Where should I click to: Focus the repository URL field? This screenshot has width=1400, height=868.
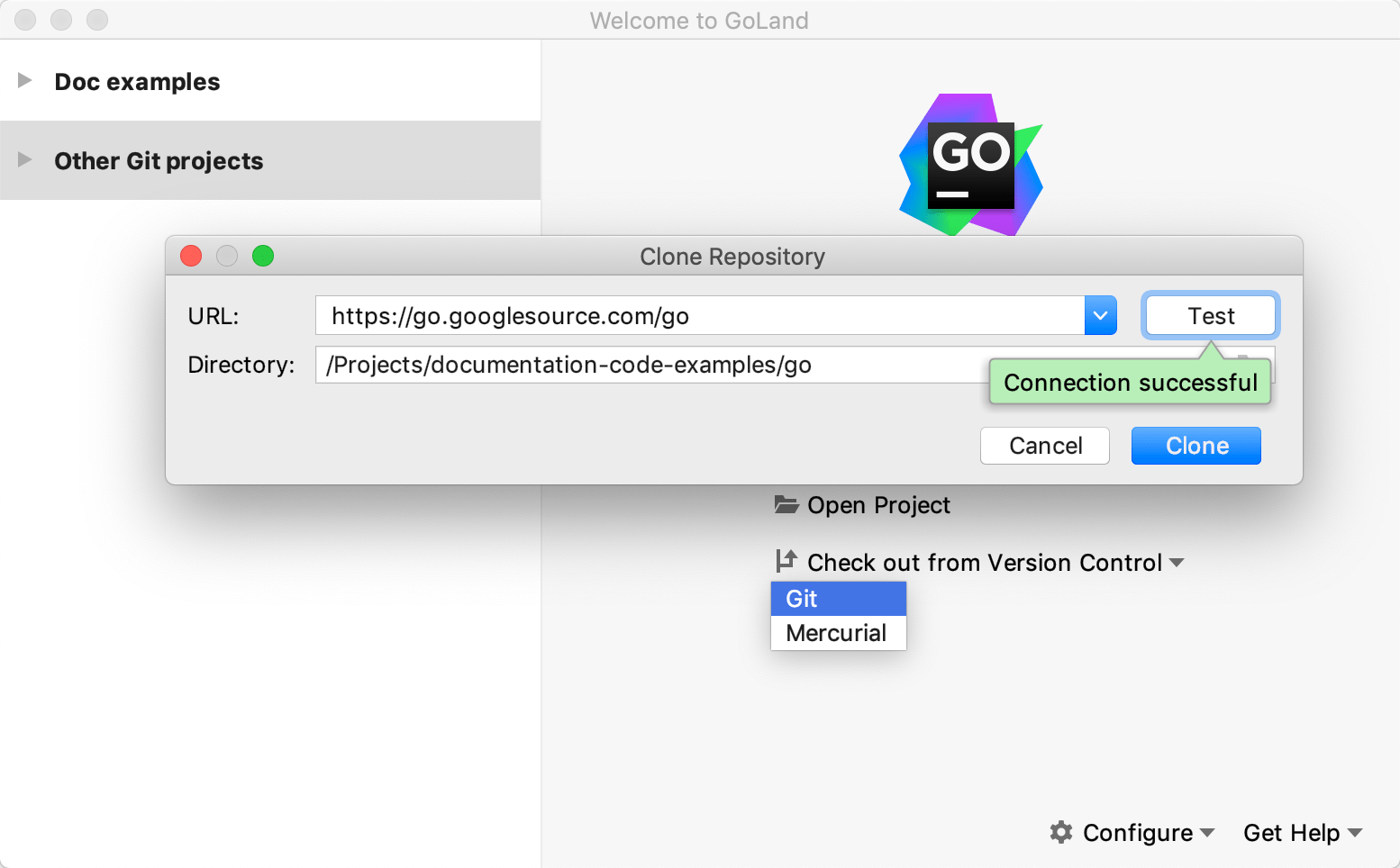click(x=700, y=316)
